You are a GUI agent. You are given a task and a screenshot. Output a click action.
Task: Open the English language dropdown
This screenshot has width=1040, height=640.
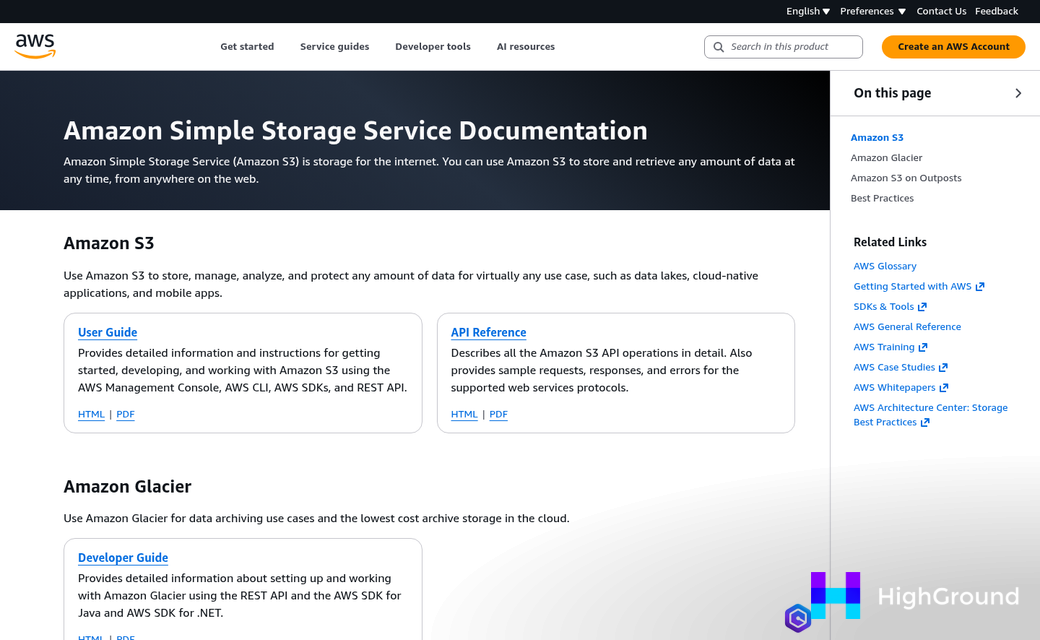[808, 11]
